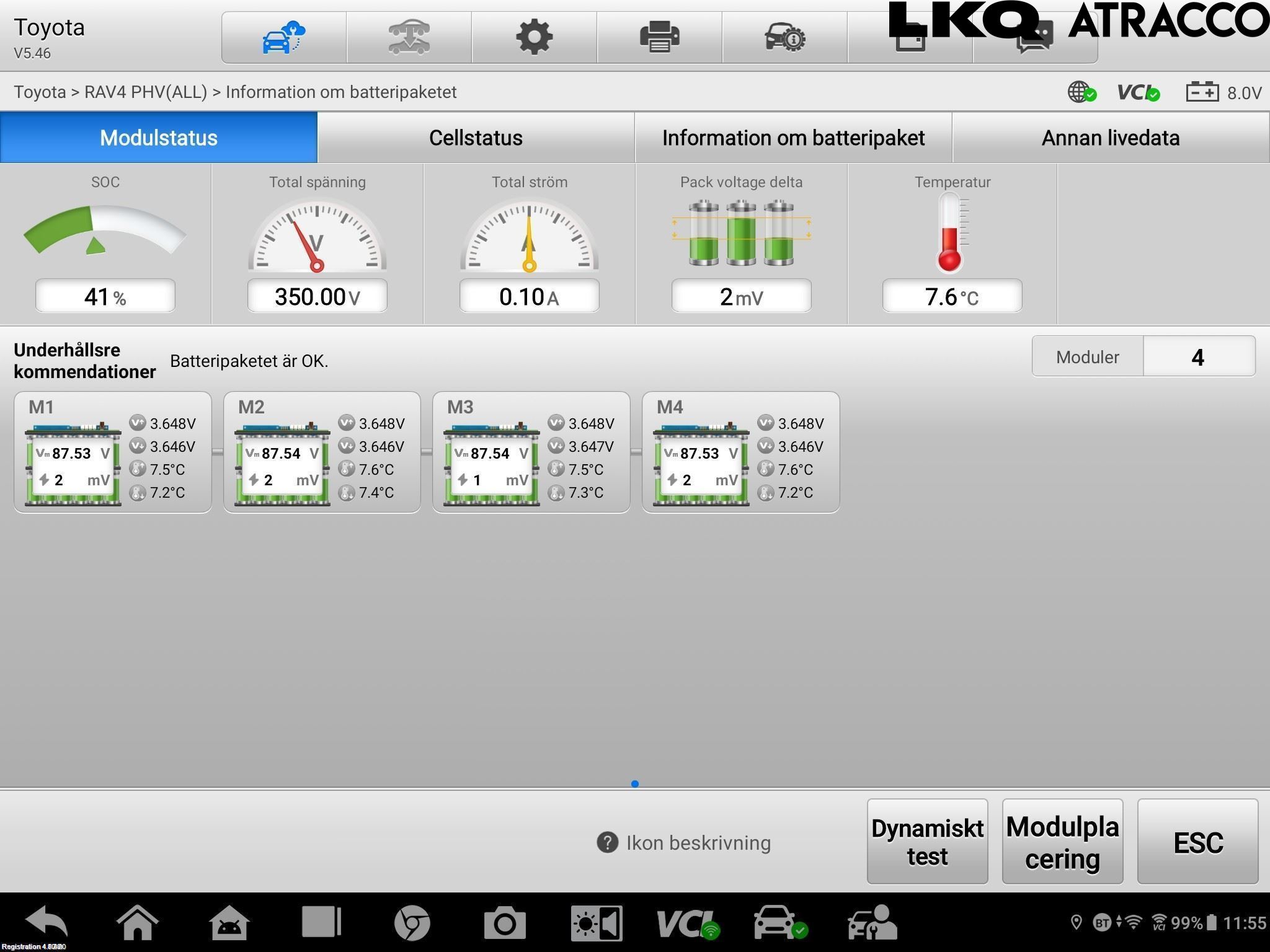Select the Annan livedata tab
The width and height of the screenshot is (1270, 952).
[x=1110, y=138]
